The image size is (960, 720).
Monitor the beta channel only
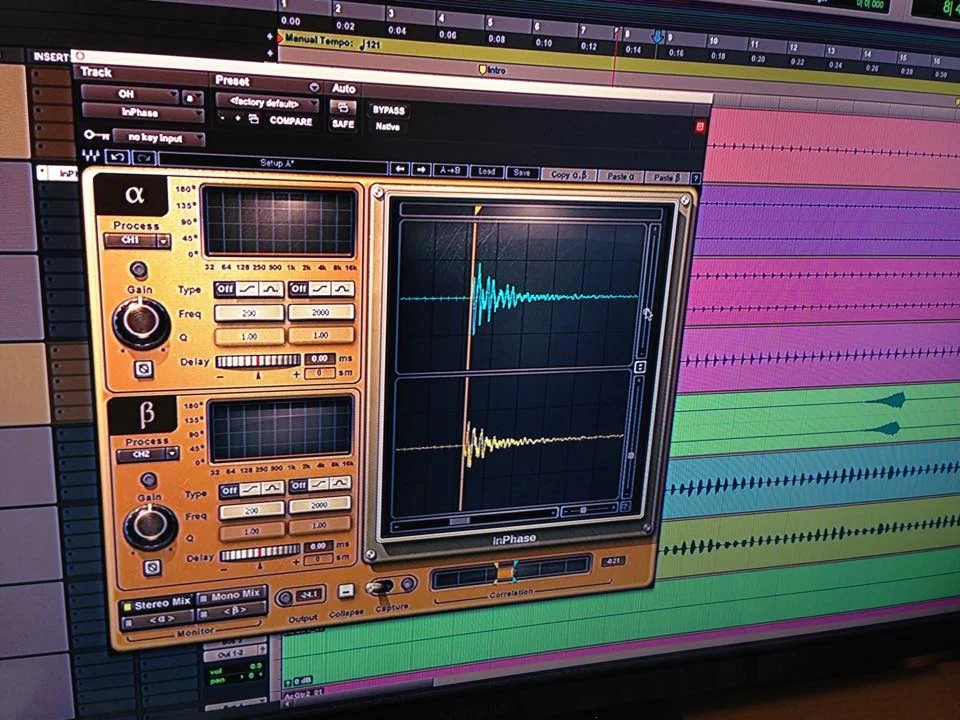233,611
